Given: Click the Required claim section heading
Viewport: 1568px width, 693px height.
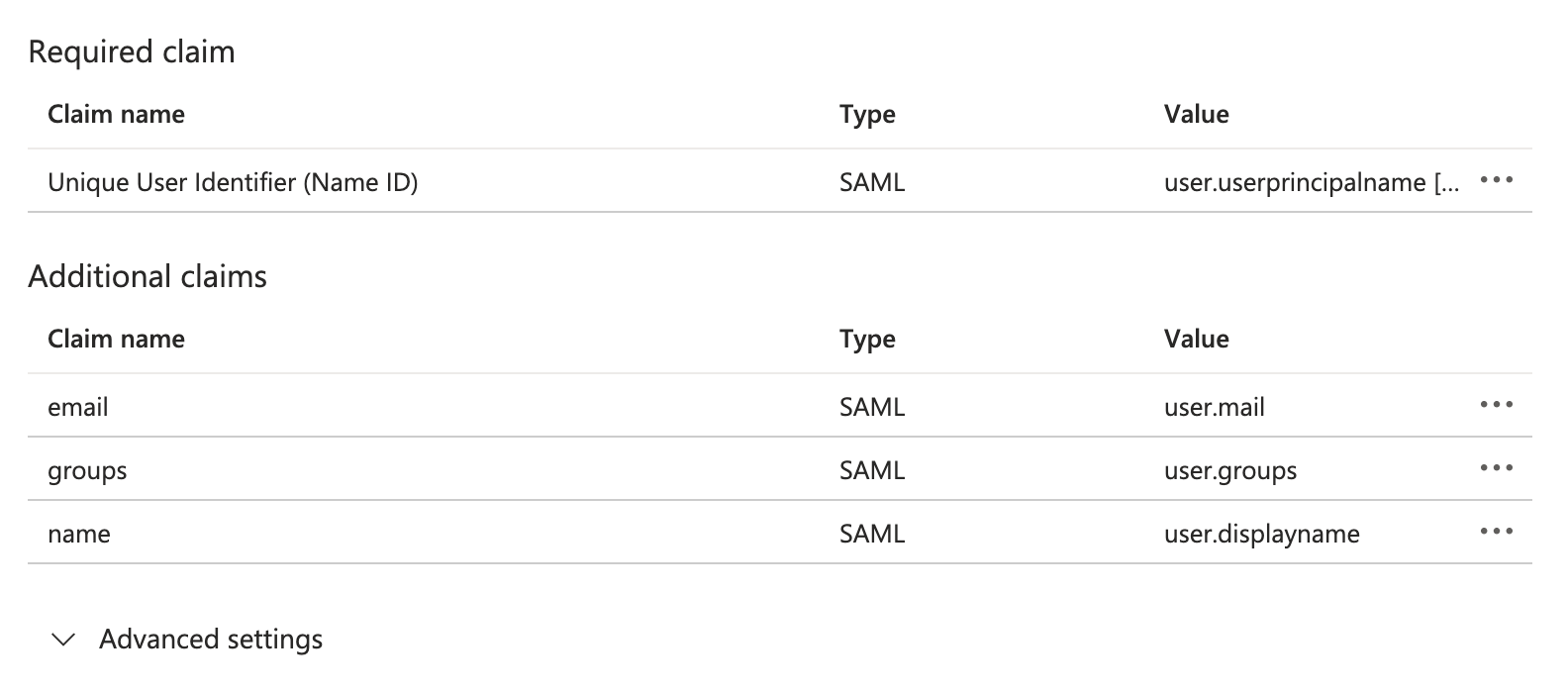Looking at the screenshot, I should click(x=132, y=51).
